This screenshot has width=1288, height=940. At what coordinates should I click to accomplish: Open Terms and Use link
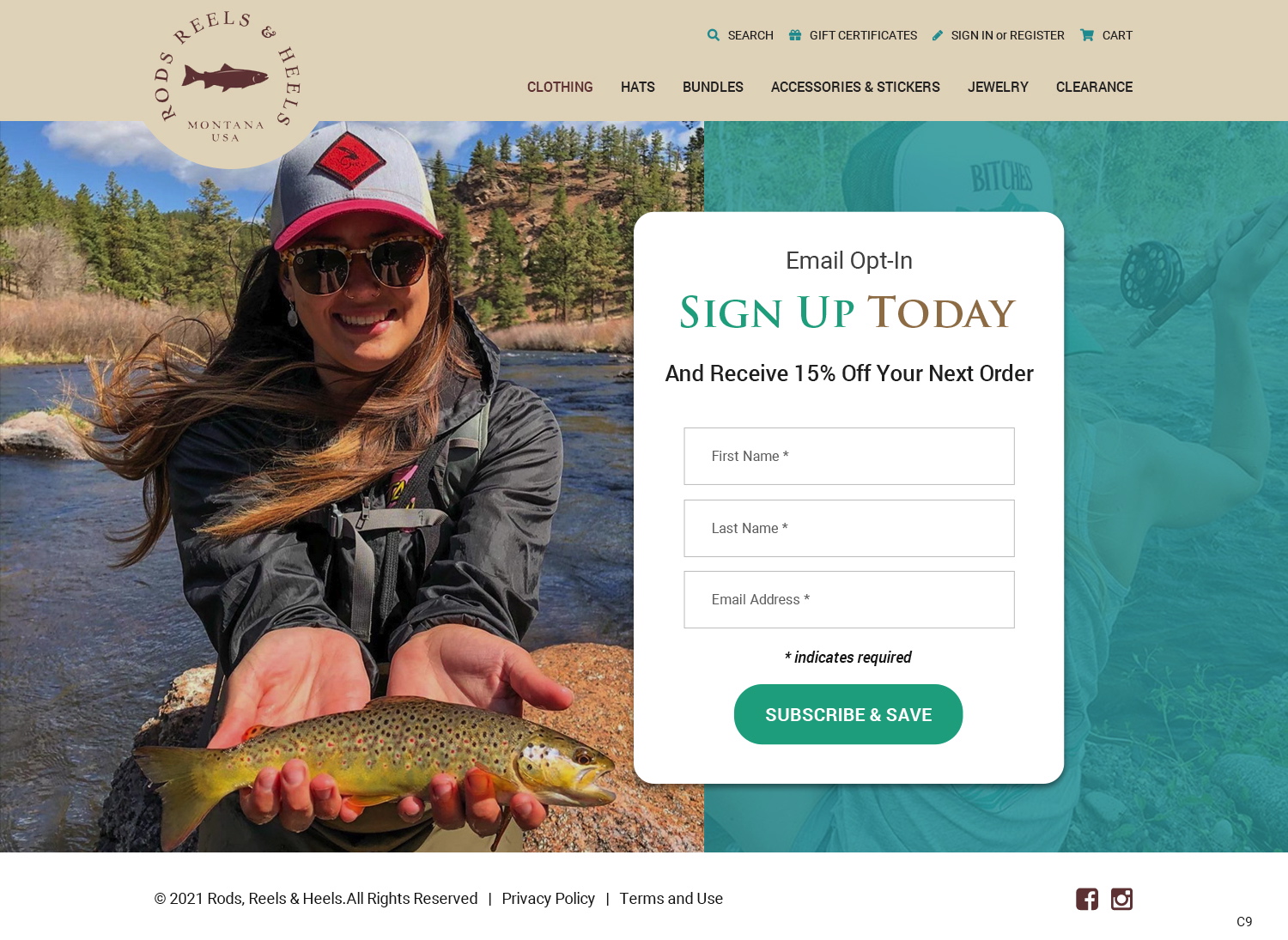pyautogui.click(x=671, y=898)
